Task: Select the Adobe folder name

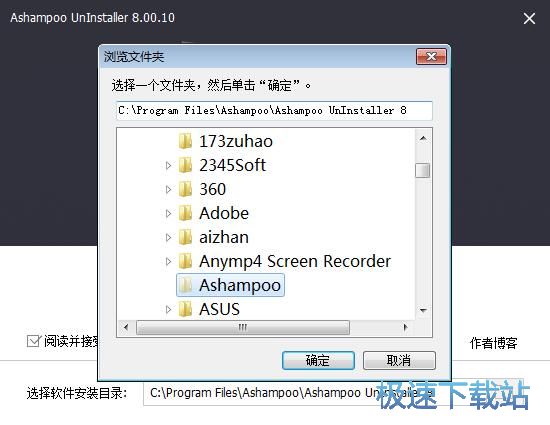Action: click(224, 213)
